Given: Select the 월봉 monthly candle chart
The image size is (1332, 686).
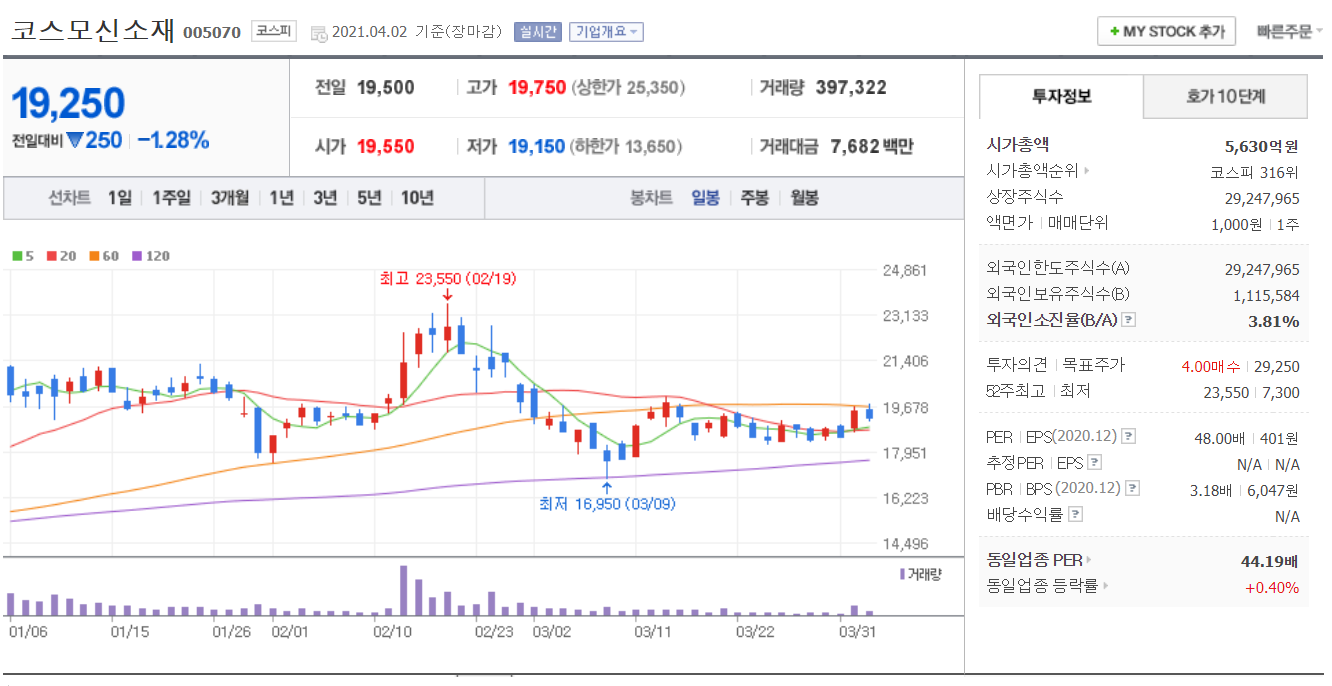Looking at the screenshot, I should click(804, 198).
